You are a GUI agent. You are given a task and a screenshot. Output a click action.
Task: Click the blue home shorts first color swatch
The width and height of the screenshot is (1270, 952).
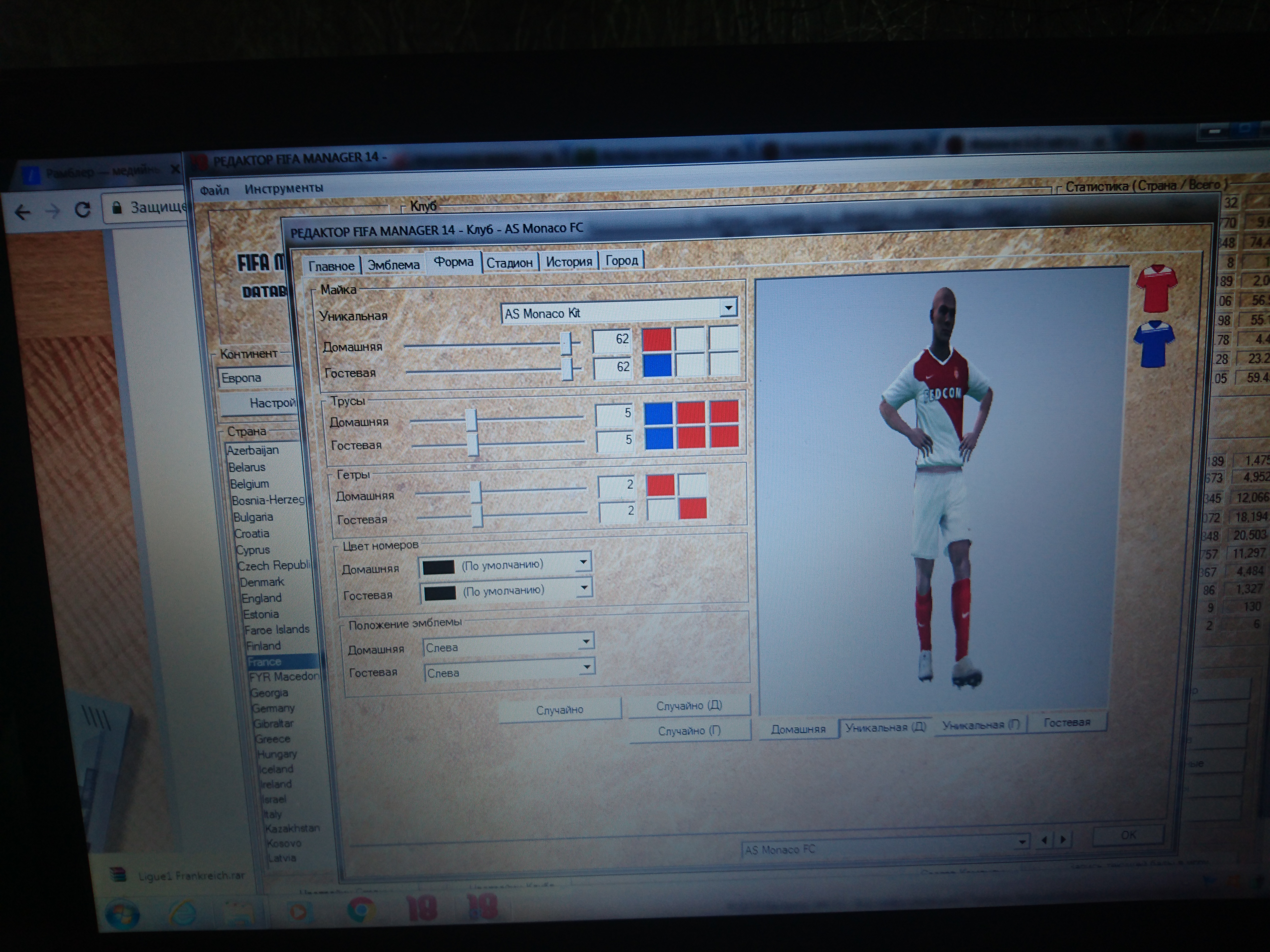point(658,413)
